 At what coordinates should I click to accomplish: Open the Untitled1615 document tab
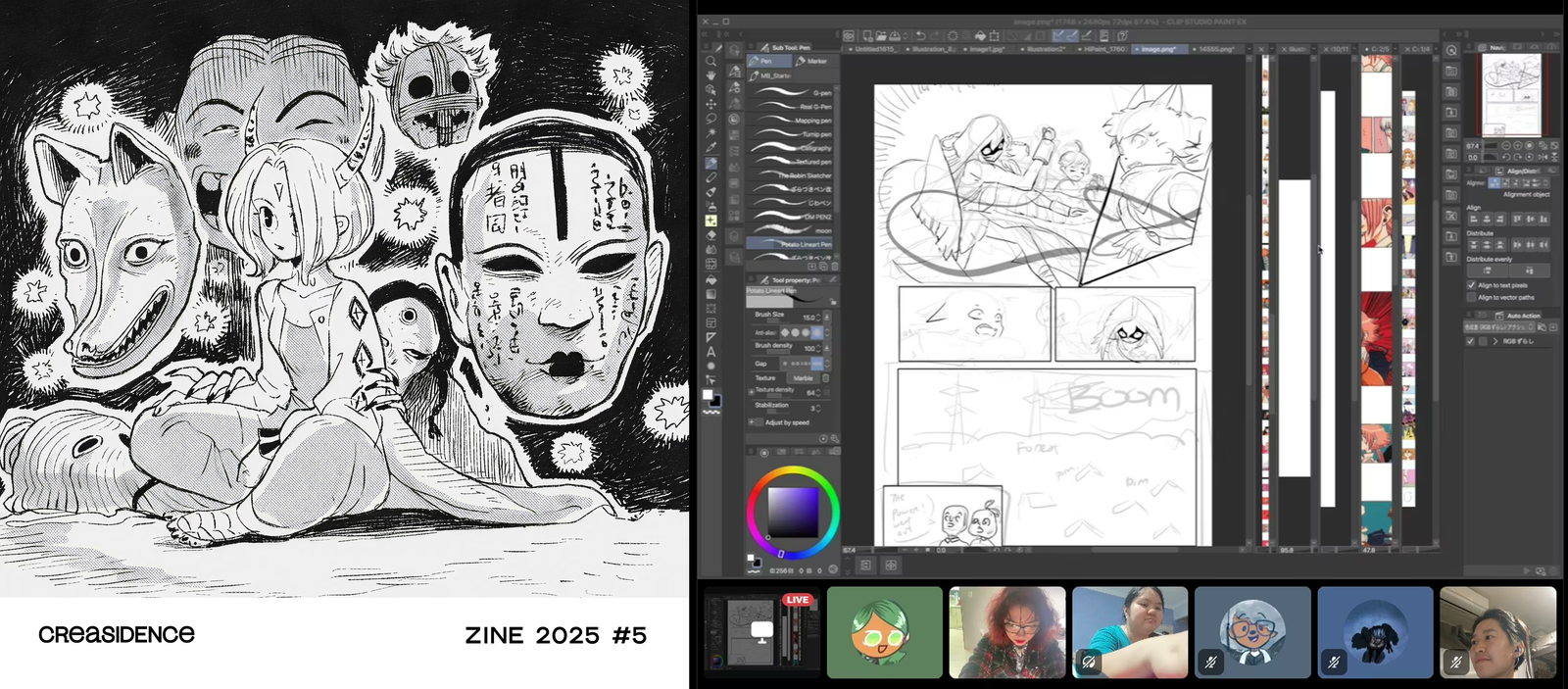coord(874,49)
